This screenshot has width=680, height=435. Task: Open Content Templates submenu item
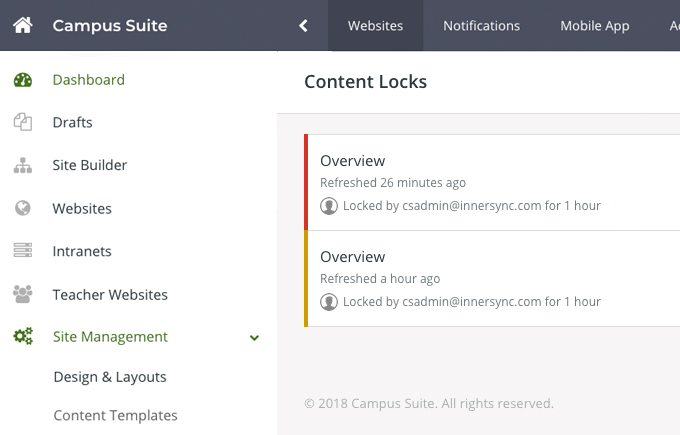pos(115,415)
